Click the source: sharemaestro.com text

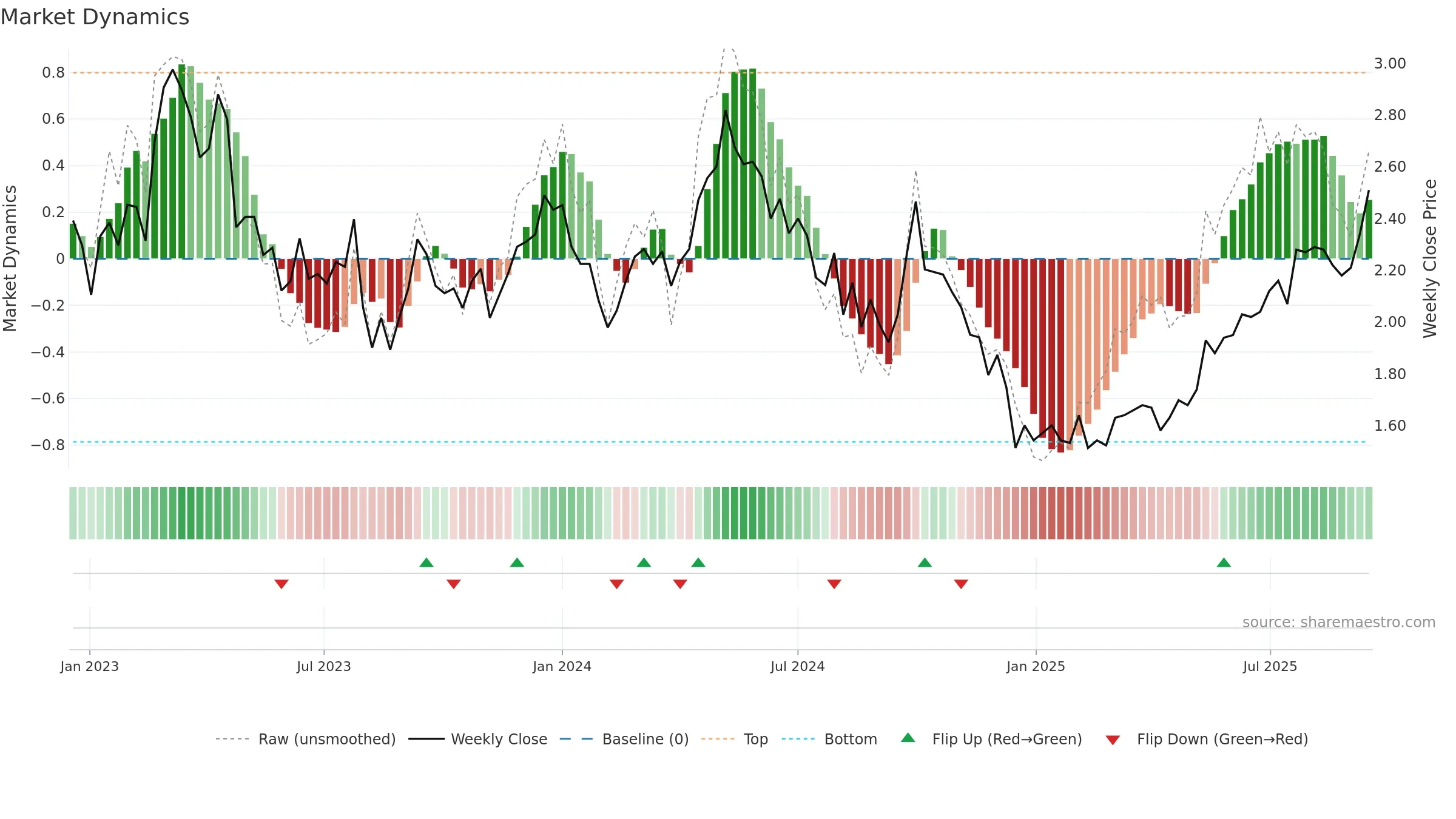1339,622
